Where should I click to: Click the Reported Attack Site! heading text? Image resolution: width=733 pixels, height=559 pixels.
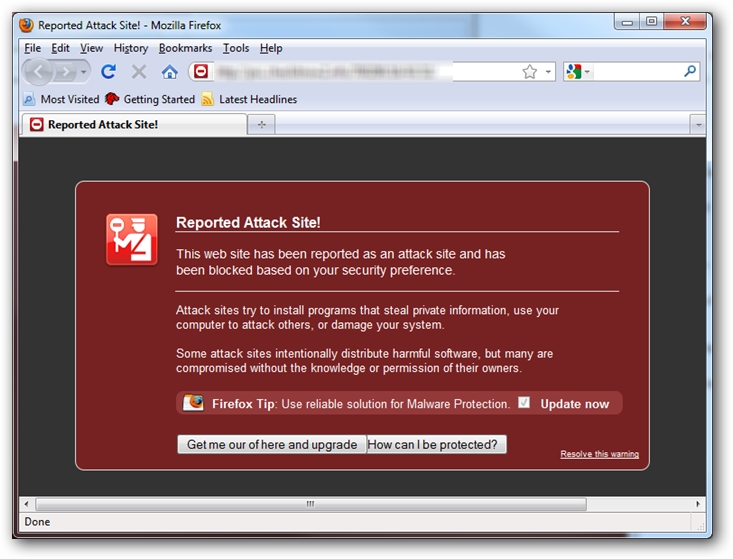248,222
